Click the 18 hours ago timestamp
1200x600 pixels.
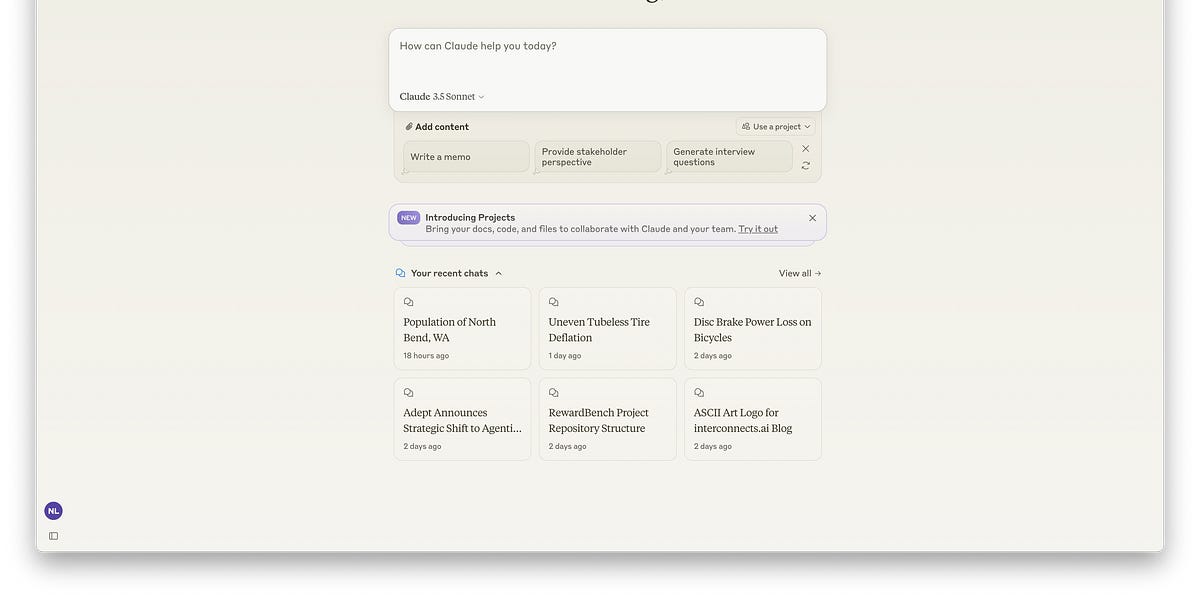click(x=426, y=356)
